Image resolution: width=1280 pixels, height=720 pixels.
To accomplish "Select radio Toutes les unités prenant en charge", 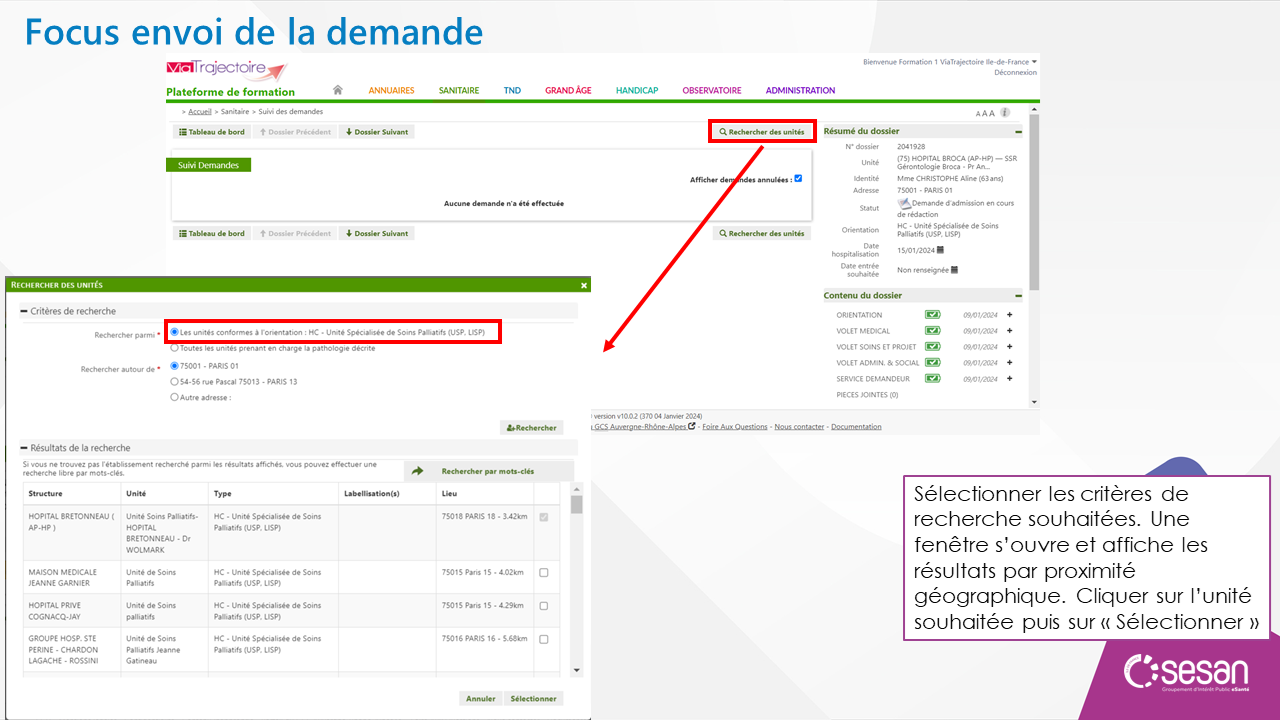I will (x=175, y=348).
